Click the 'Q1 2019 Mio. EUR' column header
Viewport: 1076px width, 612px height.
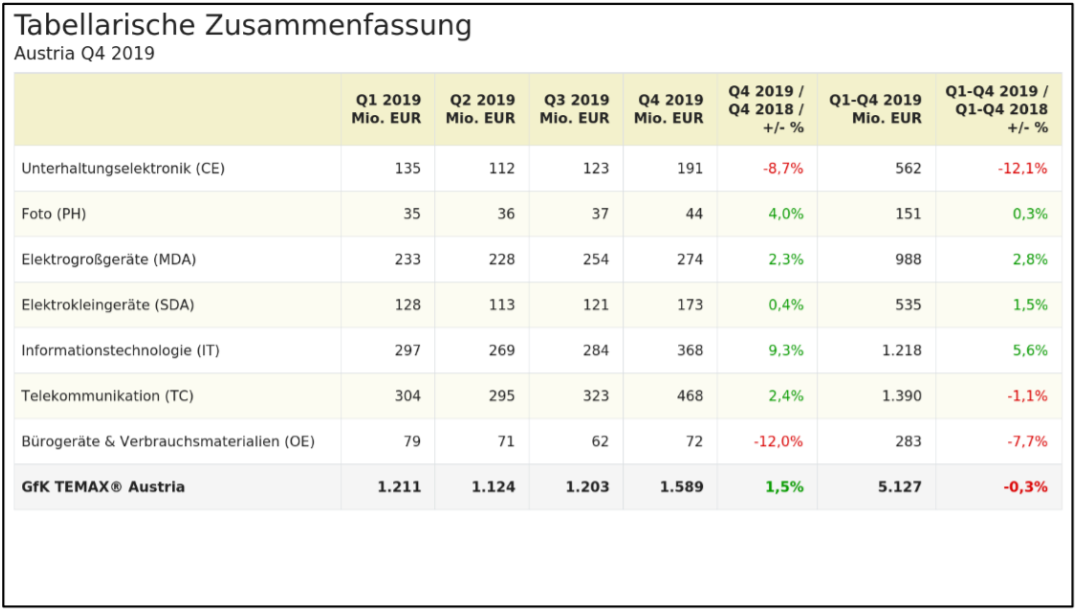[387, 109]
